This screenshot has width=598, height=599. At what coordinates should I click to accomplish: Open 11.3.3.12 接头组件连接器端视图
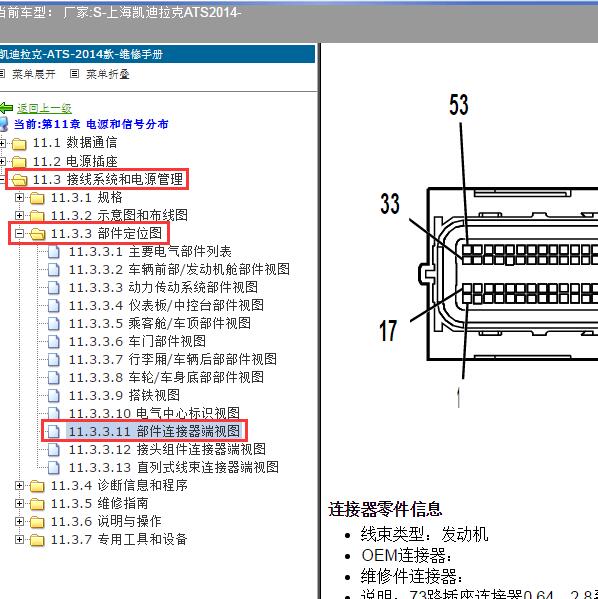[167, 449]
